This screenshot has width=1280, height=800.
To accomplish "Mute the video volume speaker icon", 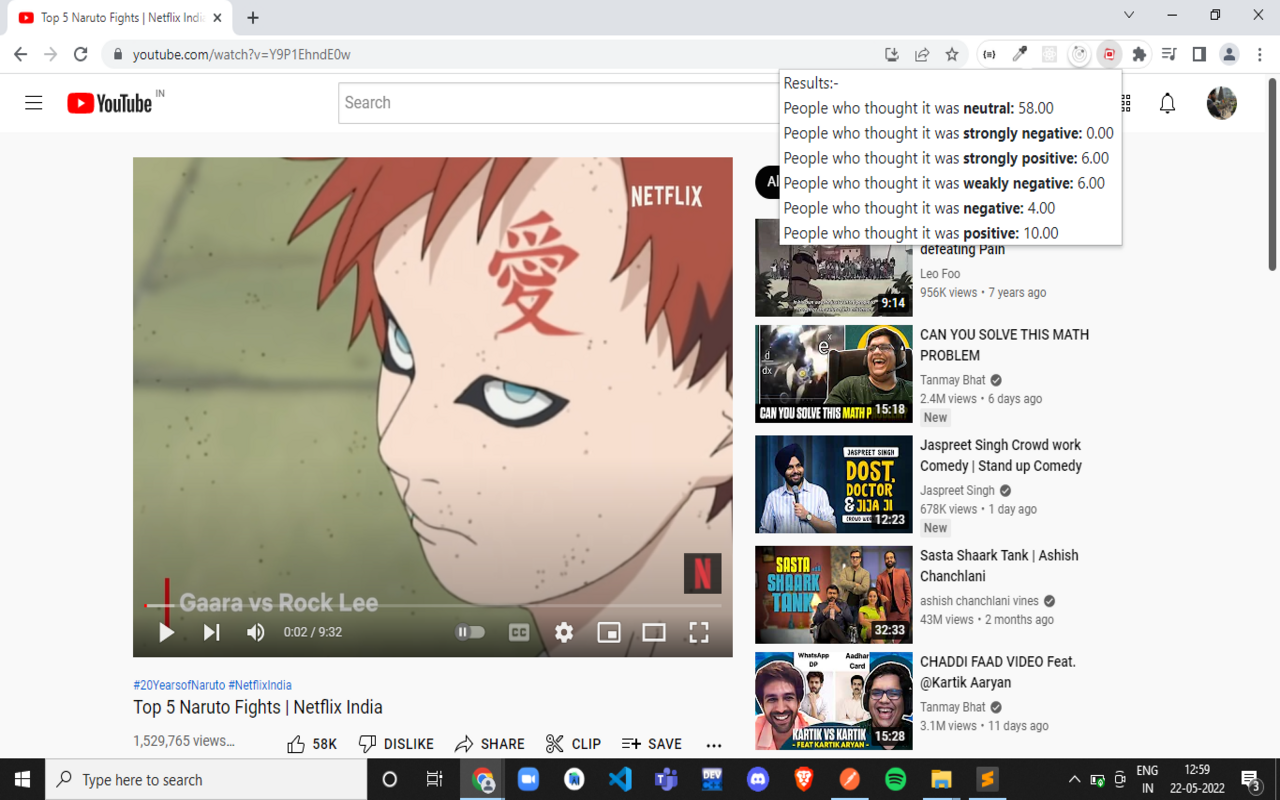I will click(x=256, y=632).
